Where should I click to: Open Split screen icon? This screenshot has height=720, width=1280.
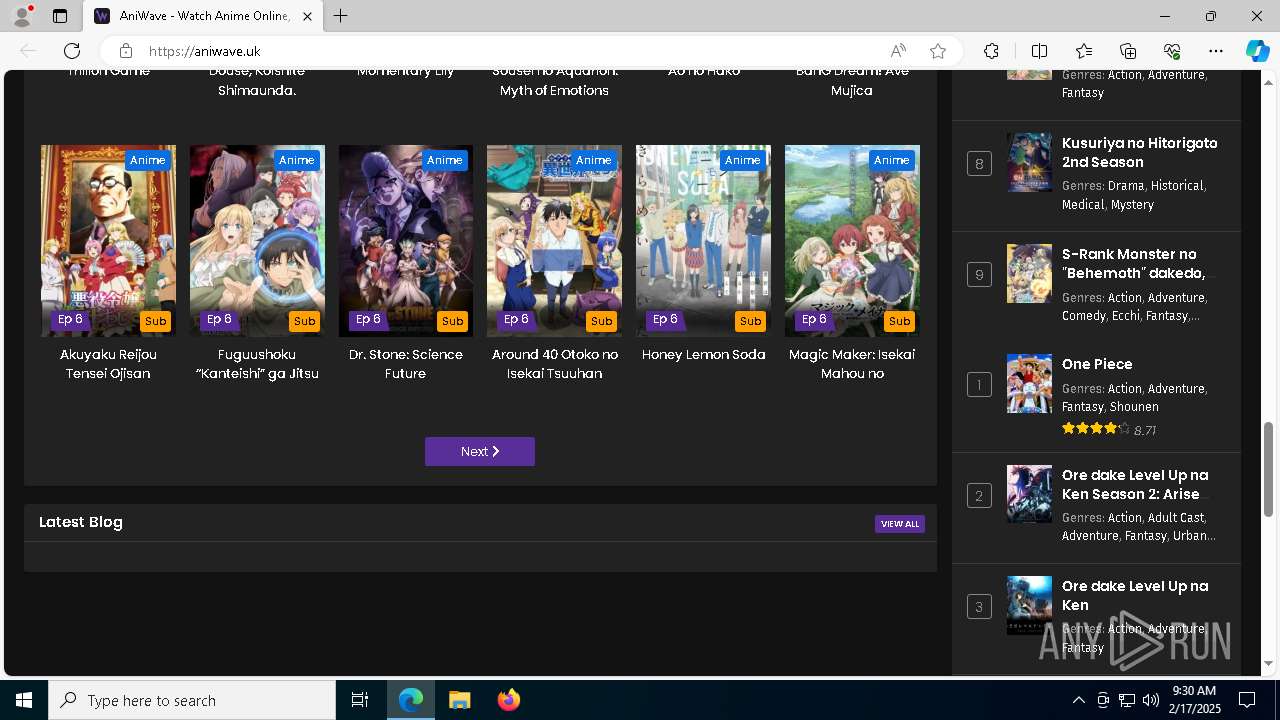pyautogui.click(x=1039, y=51)
